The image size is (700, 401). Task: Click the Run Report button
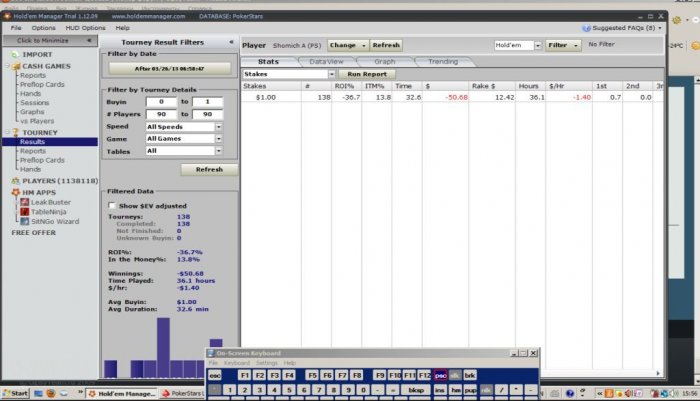pos(367,74)
